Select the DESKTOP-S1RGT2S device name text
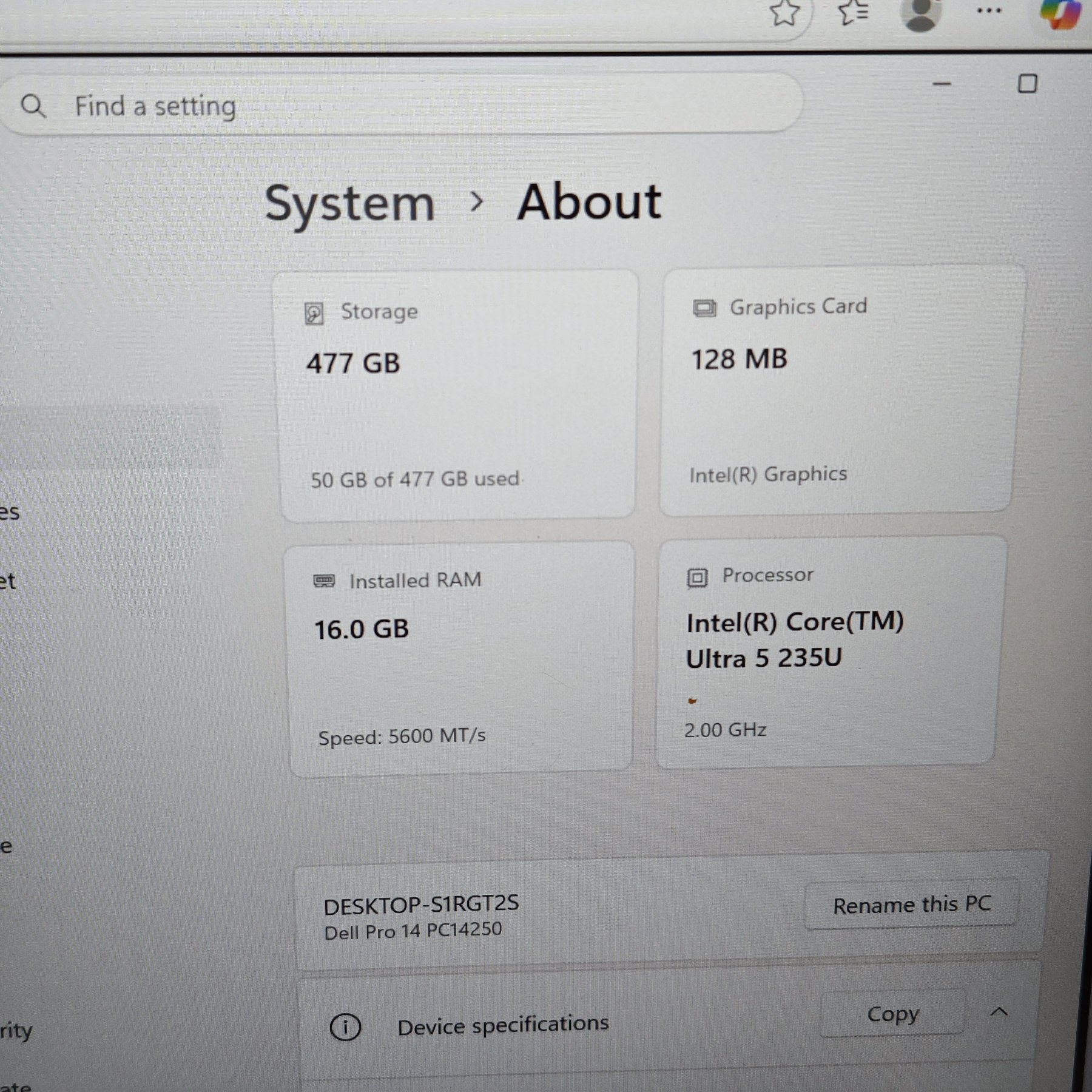 pos(421,905)
